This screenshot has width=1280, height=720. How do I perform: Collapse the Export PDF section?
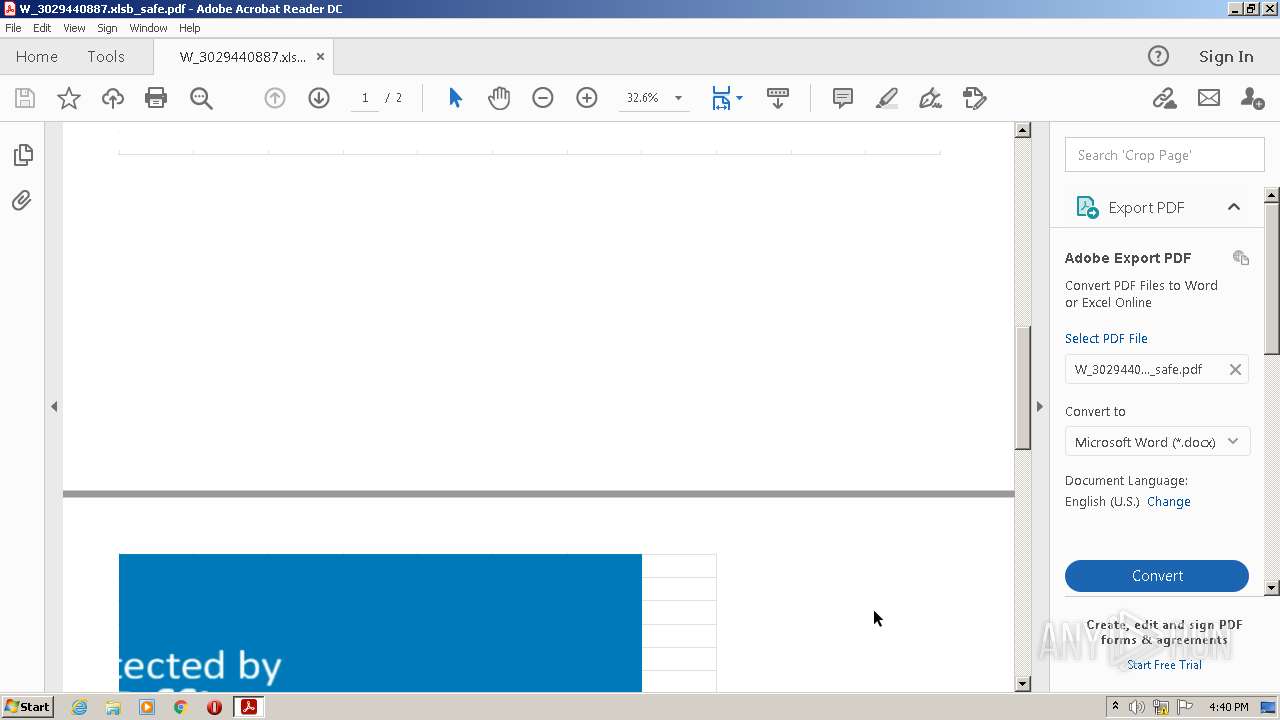1234,207
